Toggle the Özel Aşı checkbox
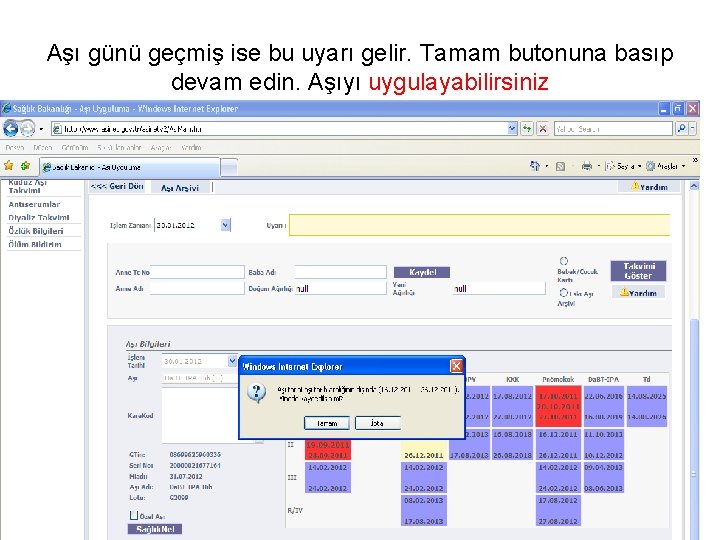This screenshot has height=540, width=720. click(134, 515)
